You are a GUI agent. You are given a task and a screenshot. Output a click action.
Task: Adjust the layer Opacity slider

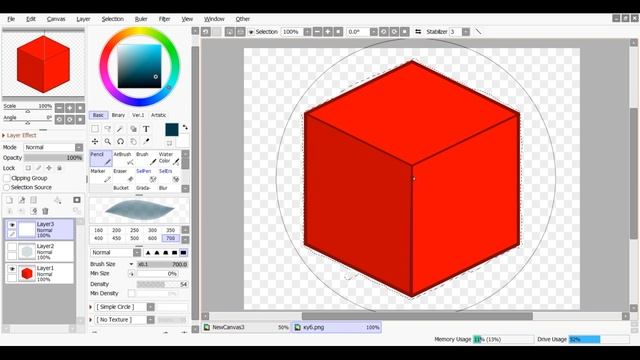coord(53,158)
